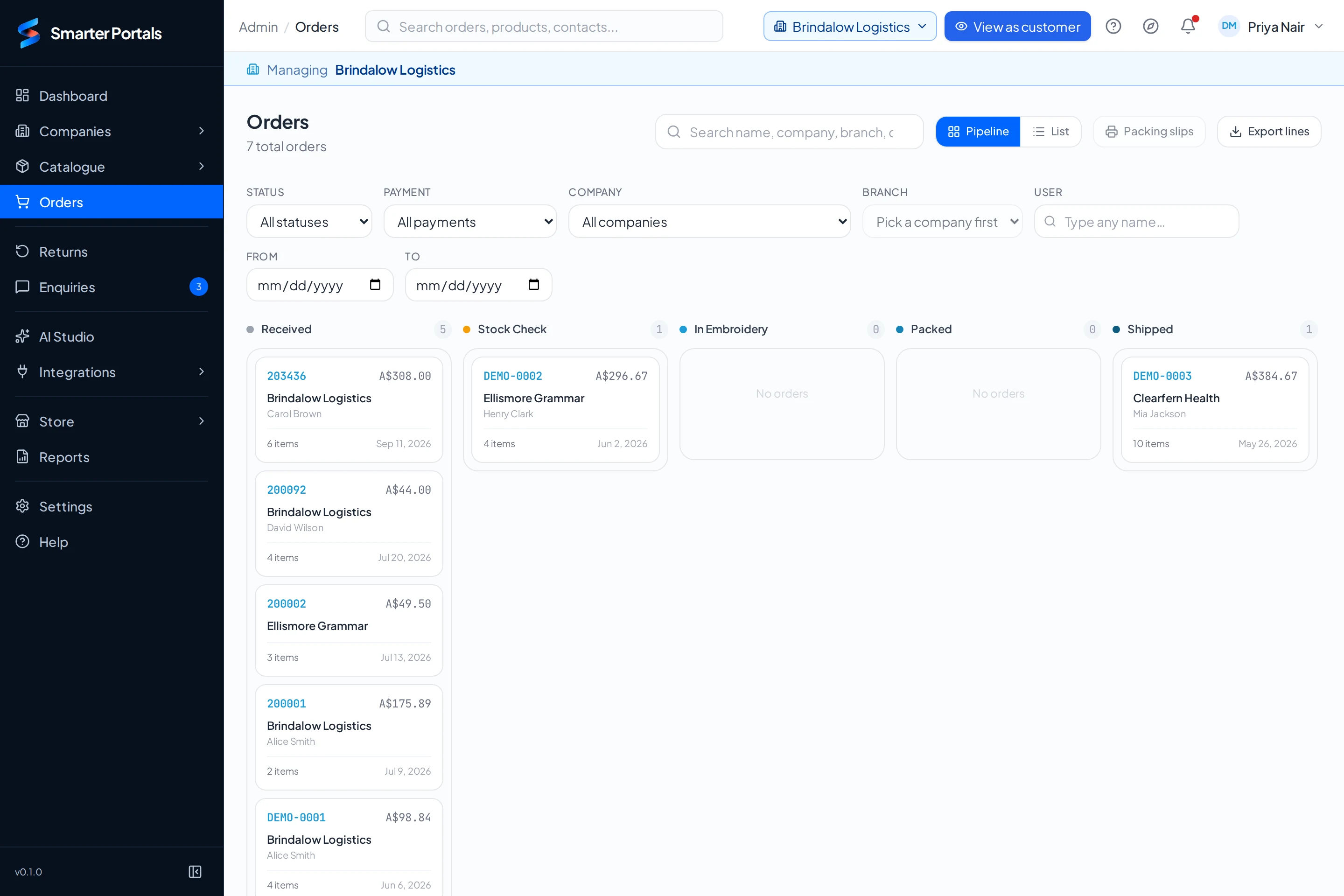Open calendar picker in TO date field
Image resolution: width=1344 pixels, height=896 pixels.
(534, 285)
